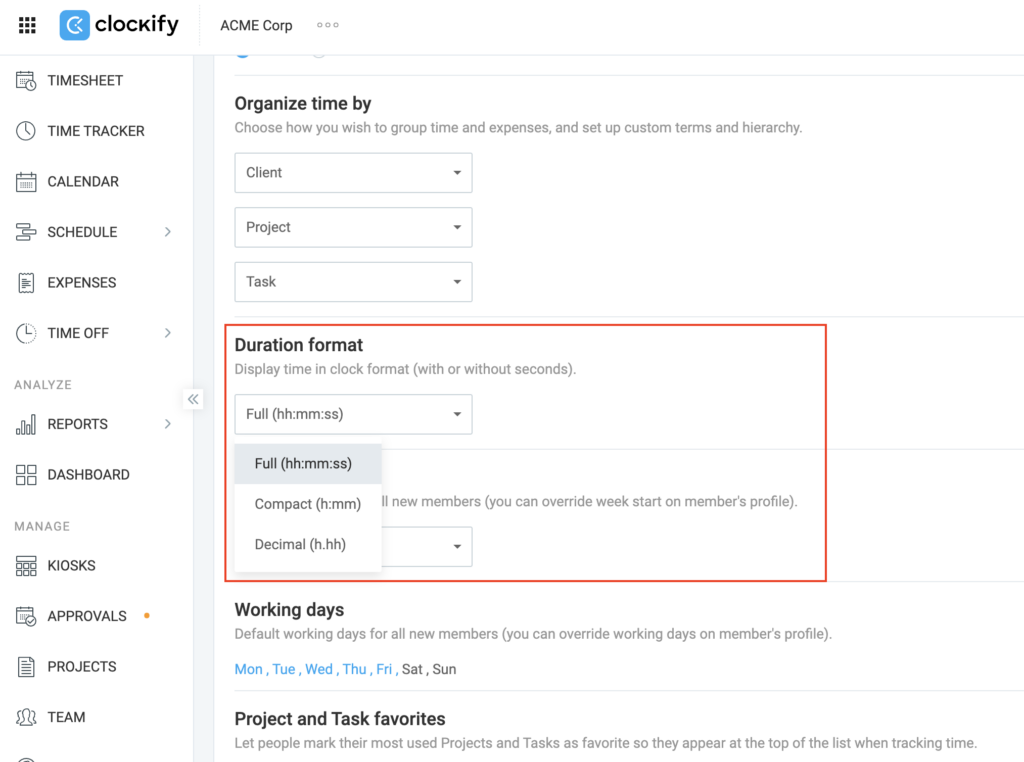Open the Dashboard grid icon
Screen dimensions: 1024x762
click(26, 475)
